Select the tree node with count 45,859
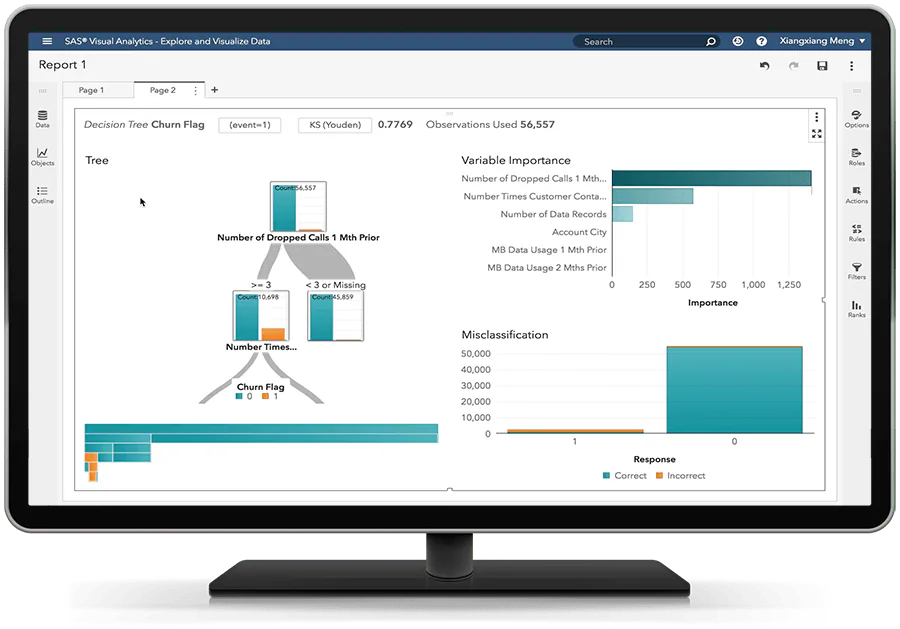900x629 pixels. click(x=336, y=316)
